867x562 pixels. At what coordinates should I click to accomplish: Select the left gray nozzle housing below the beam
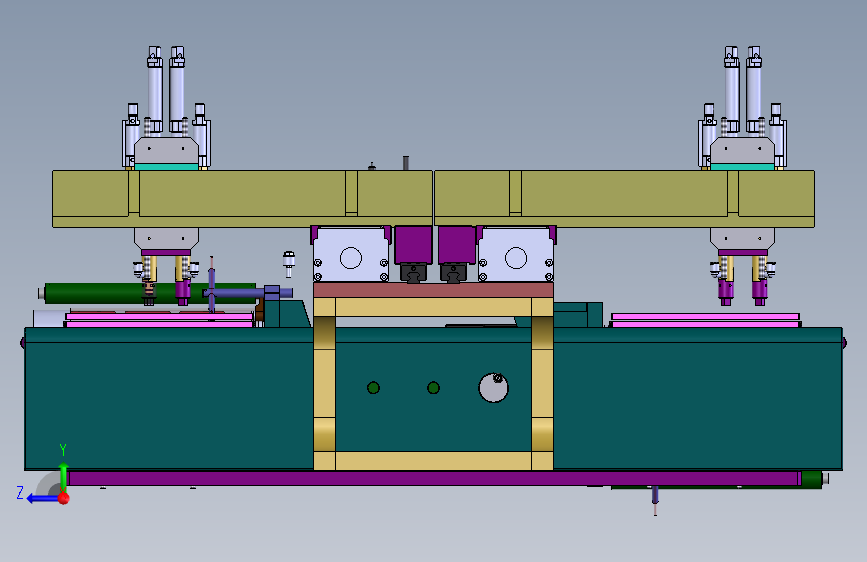(166, 238)
